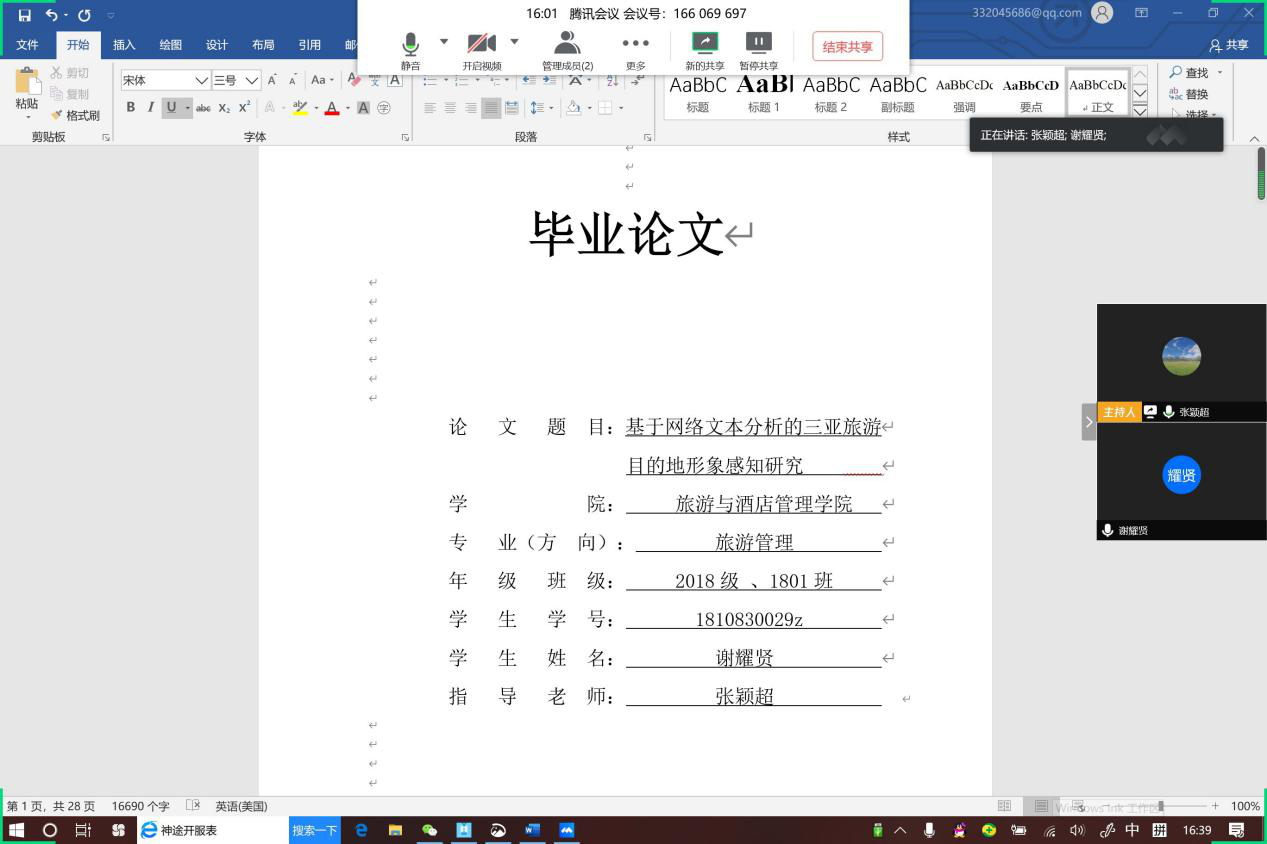The height and width of the screenshot is (844, 1267).
Task: Switch to the Insert (插入) ribbon tab
Action: point(124,45)
